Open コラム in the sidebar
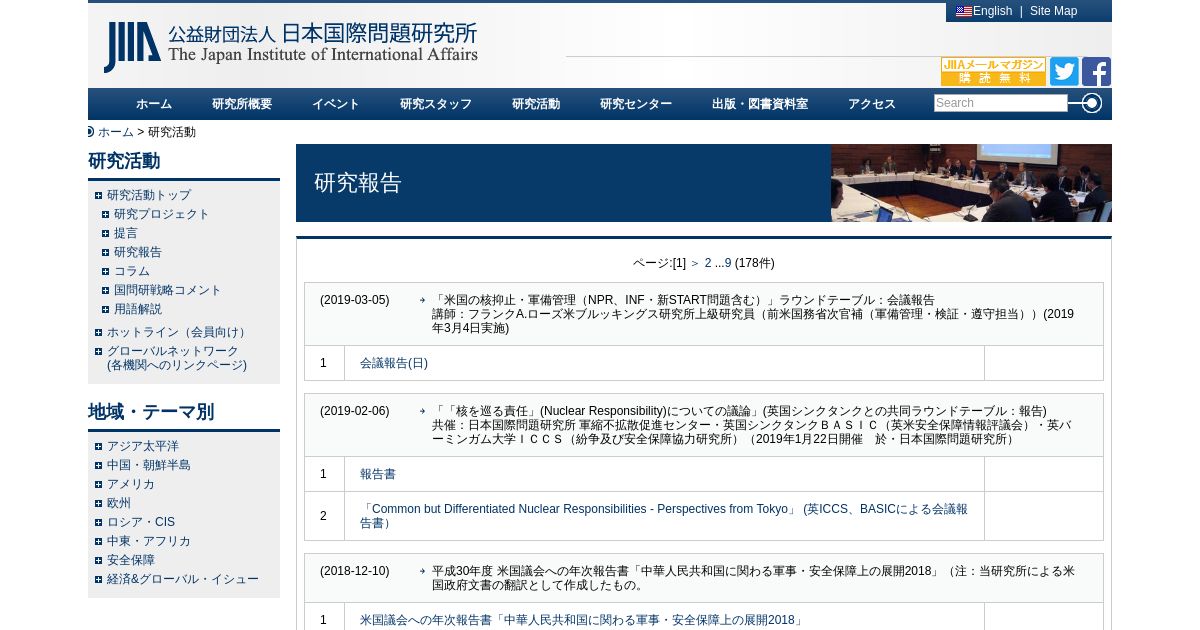1200x630 pixels. point(132,271)
